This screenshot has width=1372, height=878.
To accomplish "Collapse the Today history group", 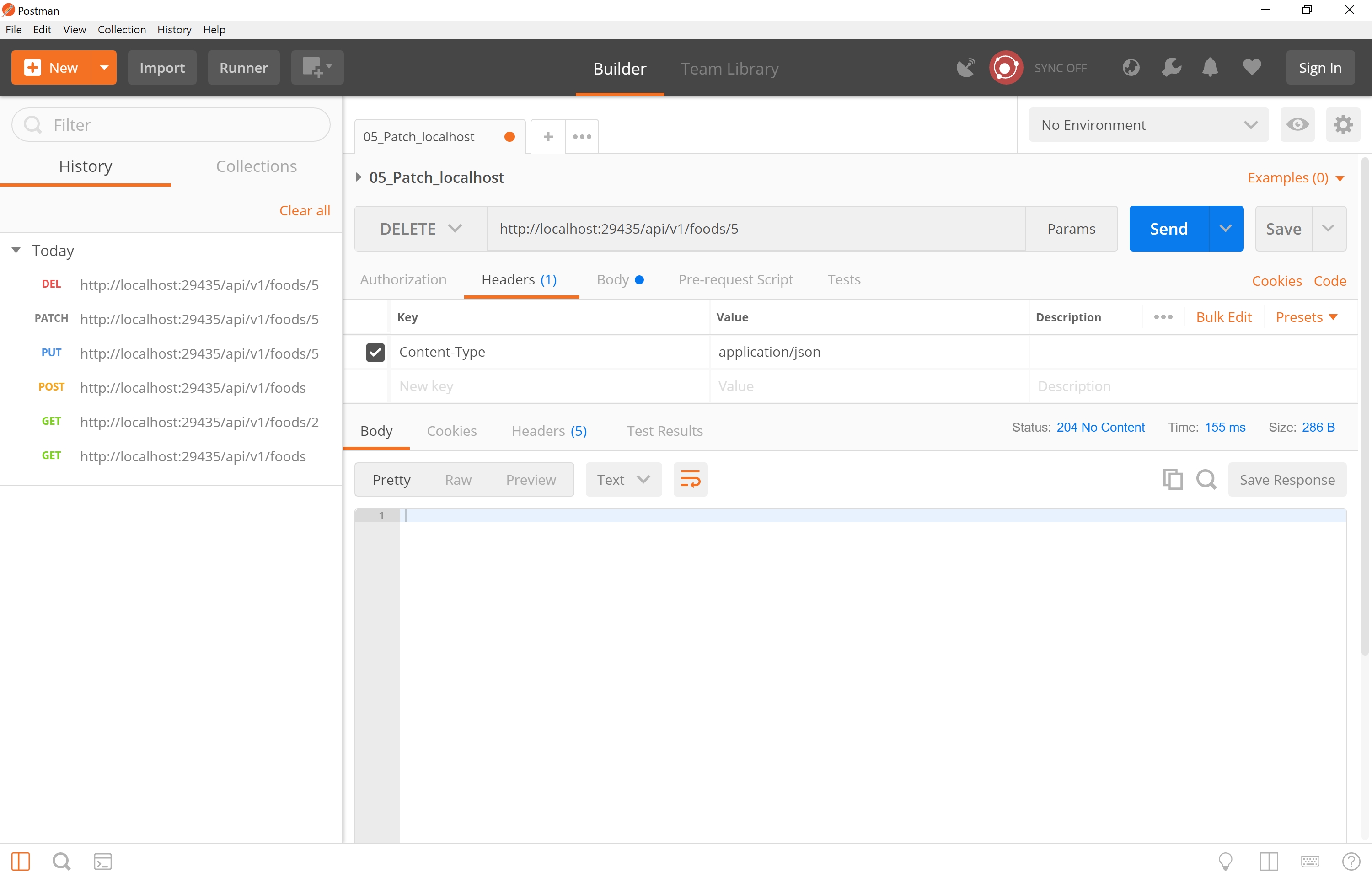I will 16,250.
